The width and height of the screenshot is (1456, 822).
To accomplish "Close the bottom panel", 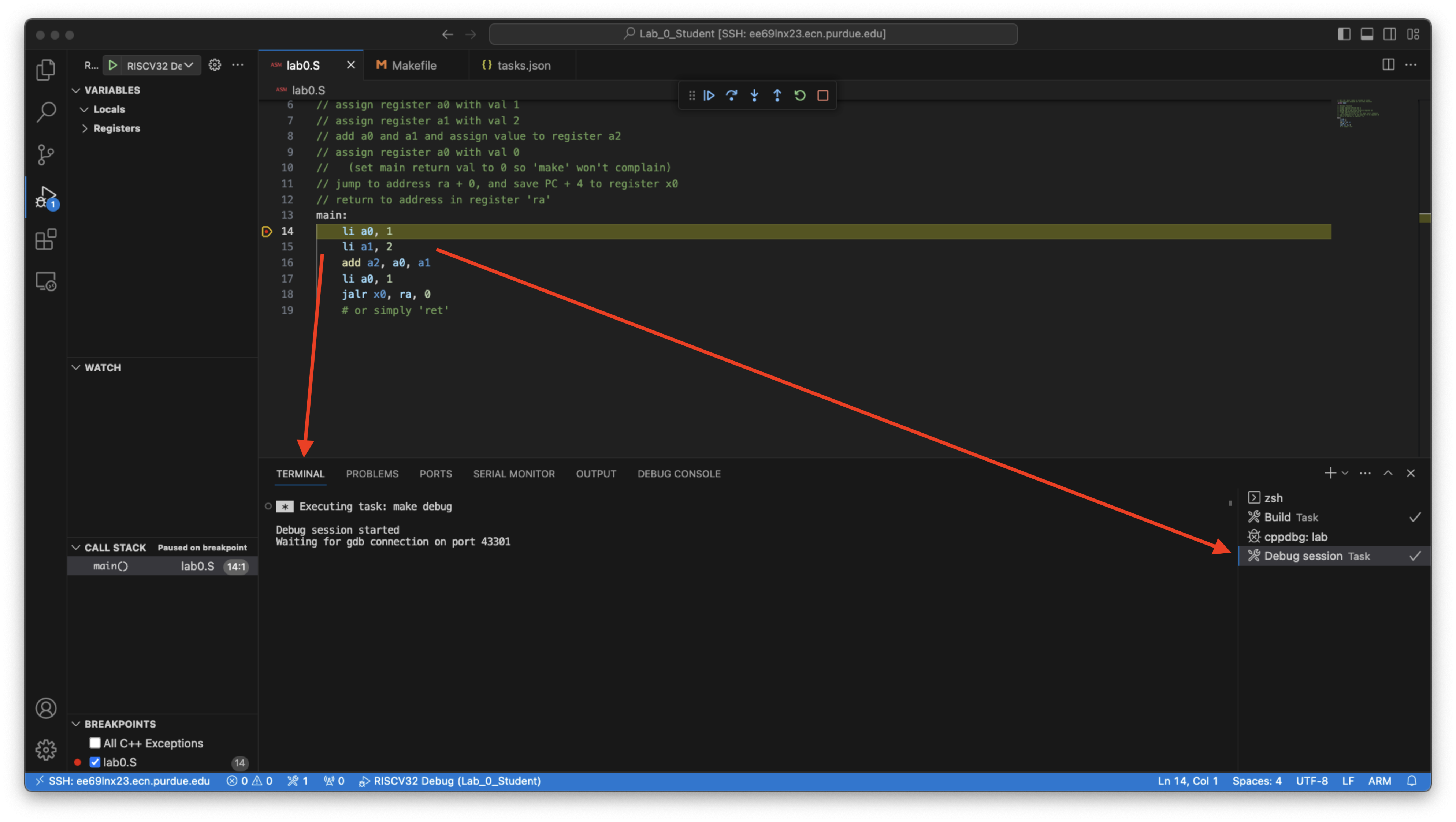I will point(1411,473).
